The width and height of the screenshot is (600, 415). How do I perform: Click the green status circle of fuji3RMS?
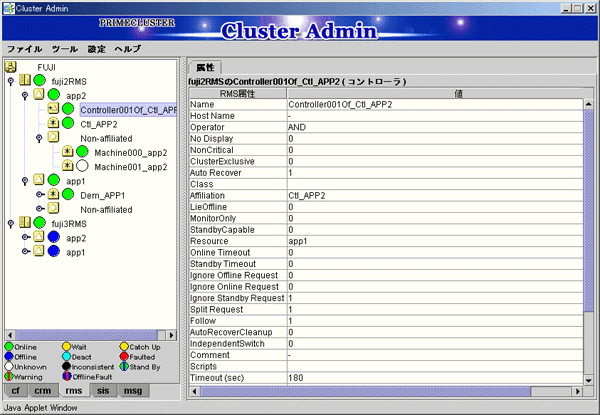(x=39, y=223)
